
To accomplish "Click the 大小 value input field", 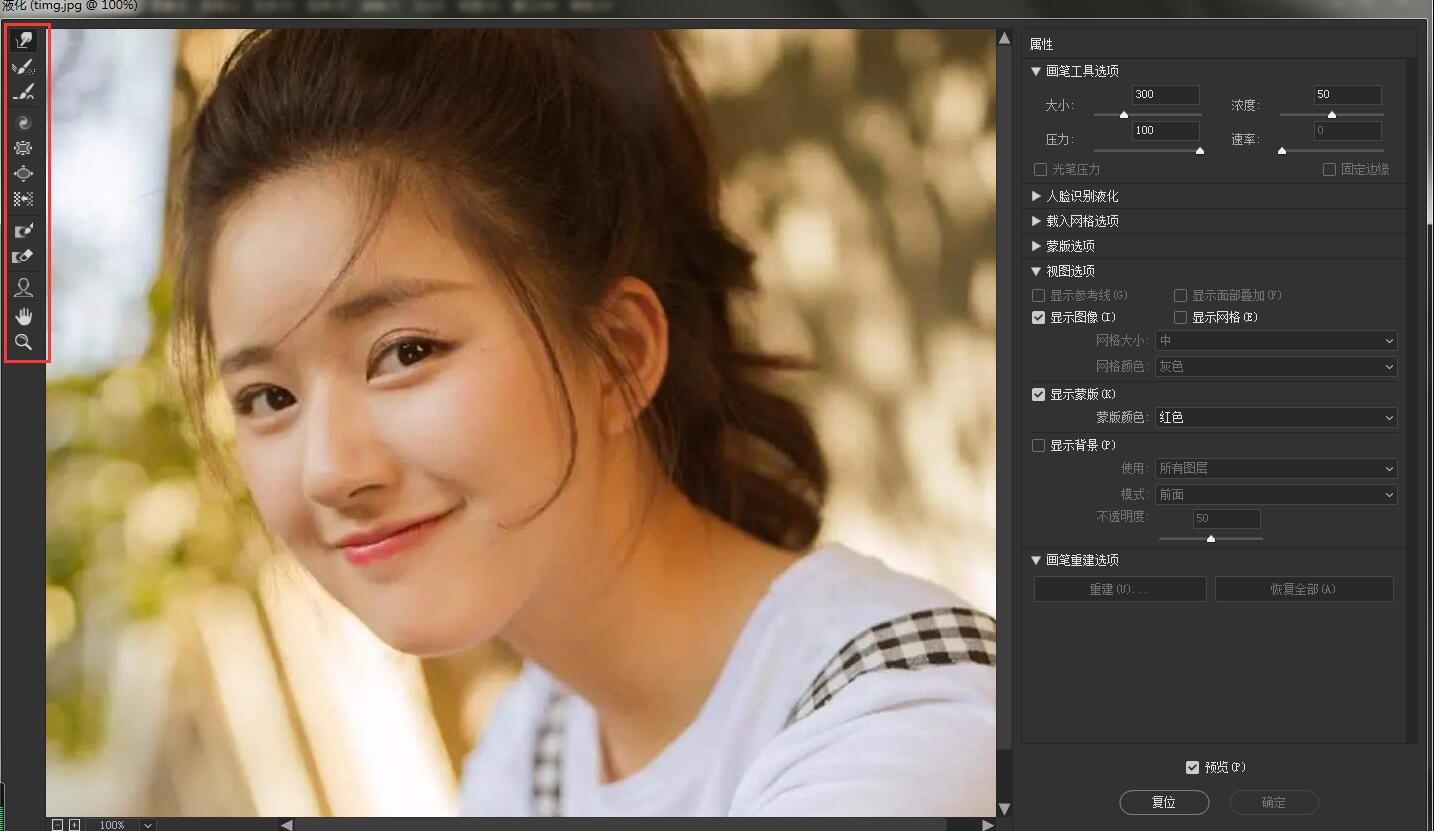I will pos(1164,94).
